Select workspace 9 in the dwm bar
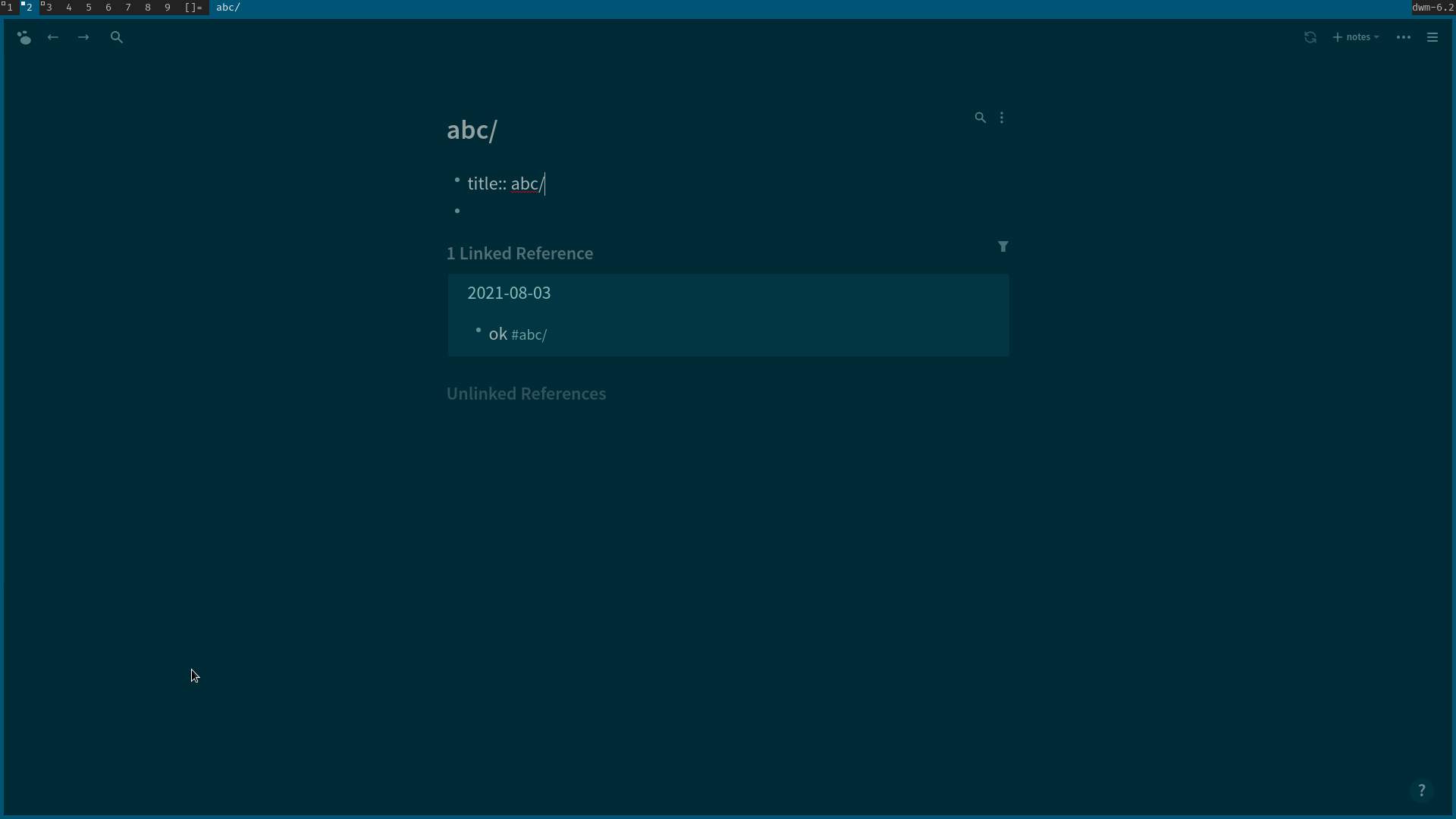 point(168,7)
